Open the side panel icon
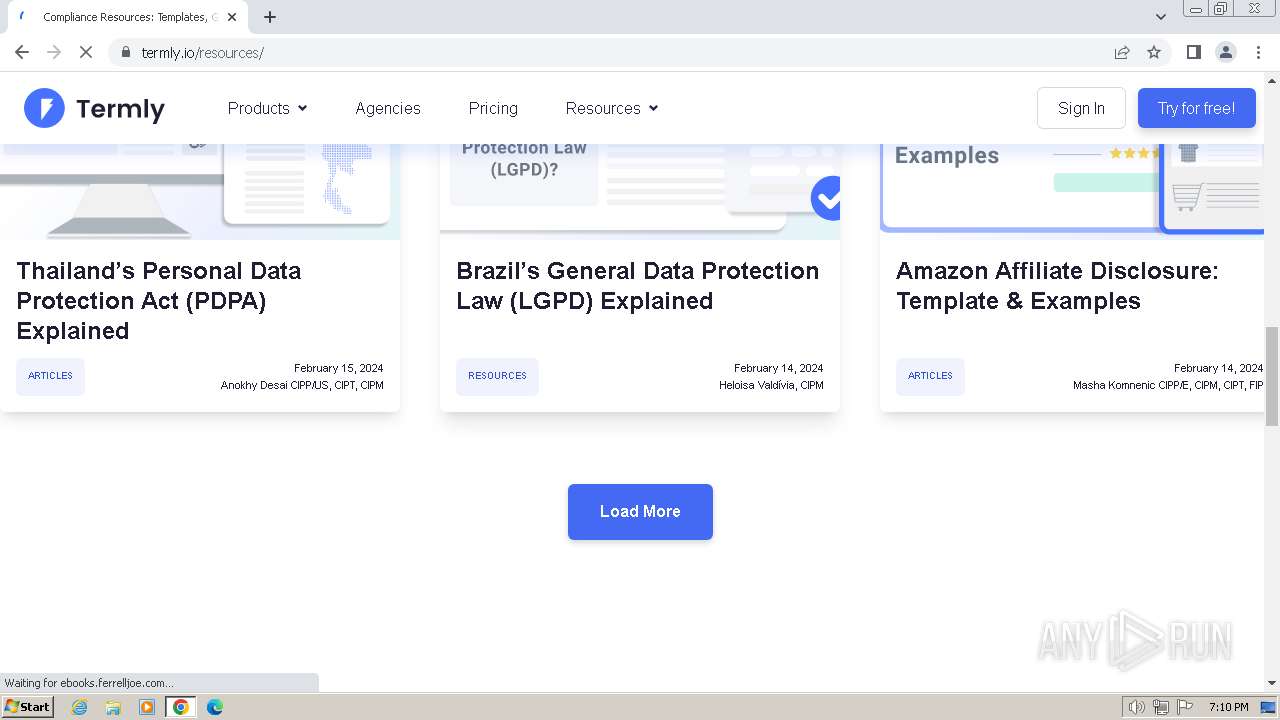This screenshot has height=720, width=1280. click(1193, 52)
